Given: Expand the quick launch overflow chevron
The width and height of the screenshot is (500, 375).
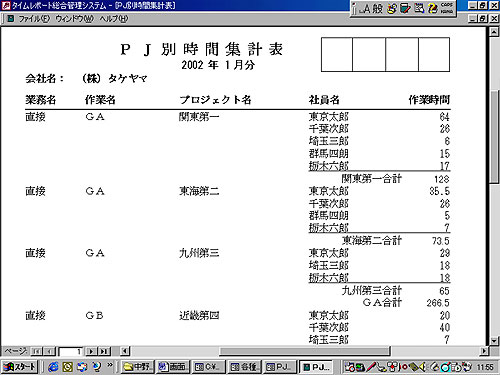Looking at the screenshot, I should (110, 365).
